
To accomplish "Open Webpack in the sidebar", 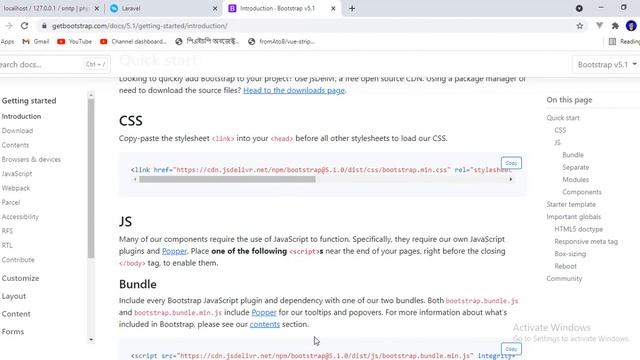I will pyautogui.click(x=16, y=188).
